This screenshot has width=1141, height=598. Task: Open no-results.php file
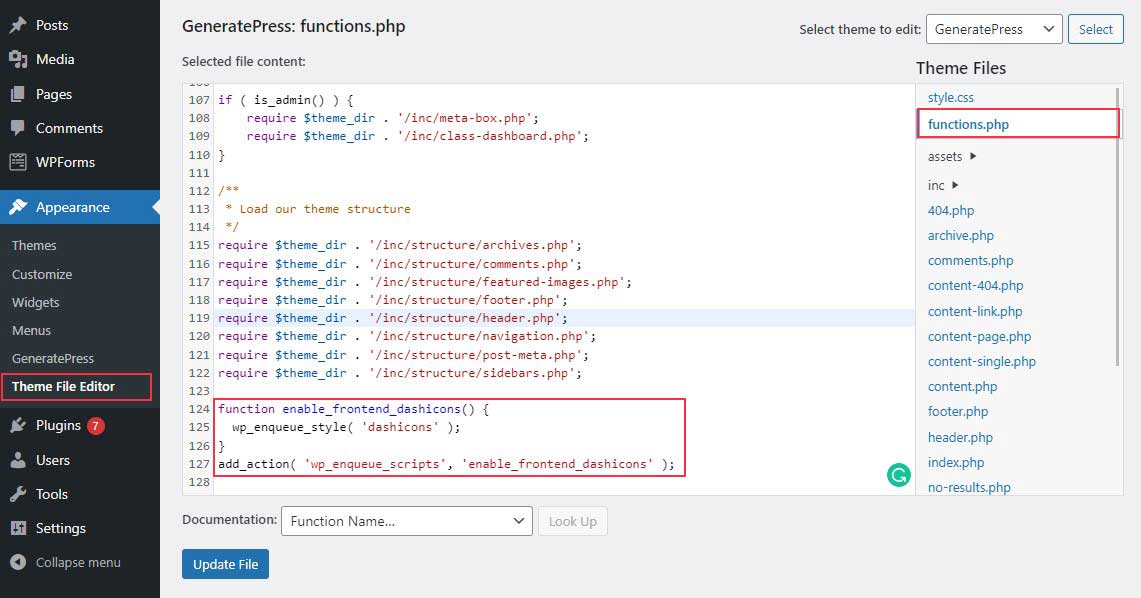tap(969, 487)
